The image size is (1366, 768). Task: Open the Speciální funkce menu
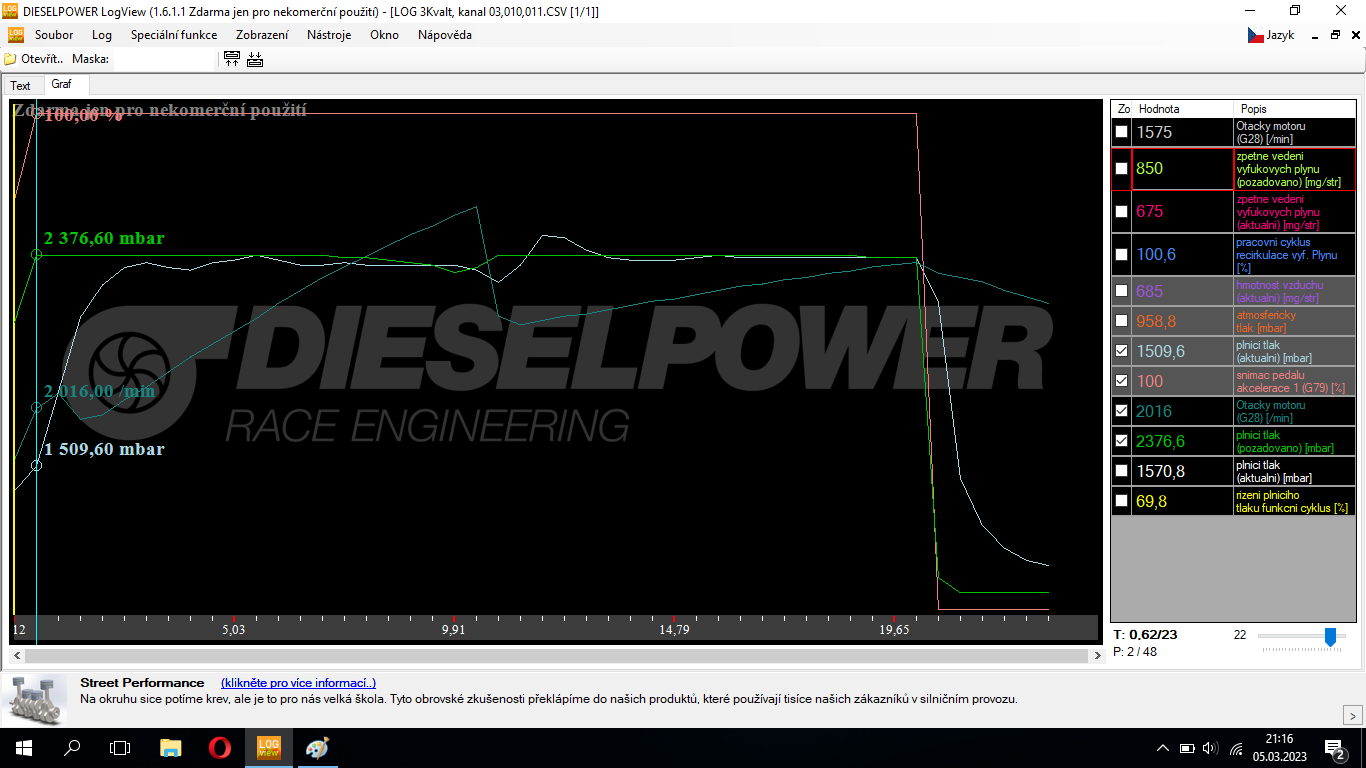pos(174,35)
